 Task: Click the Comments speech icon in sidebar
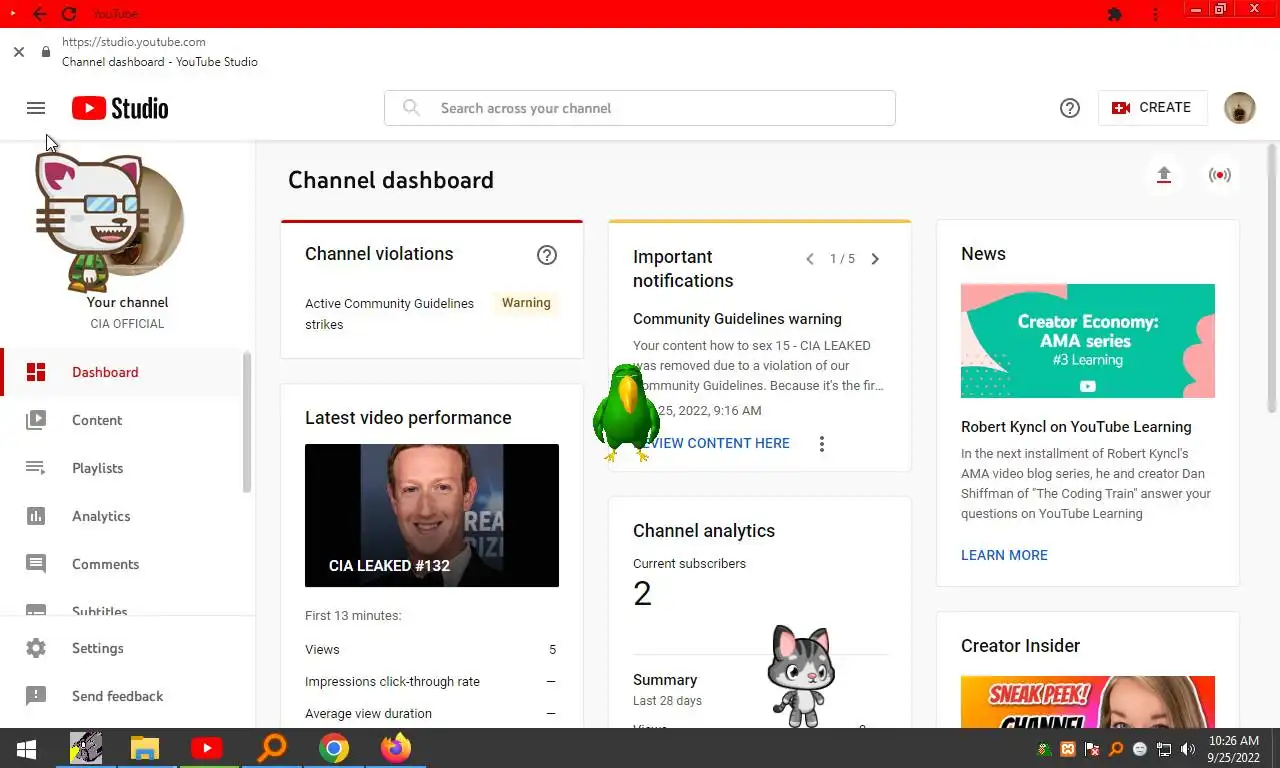36,564
